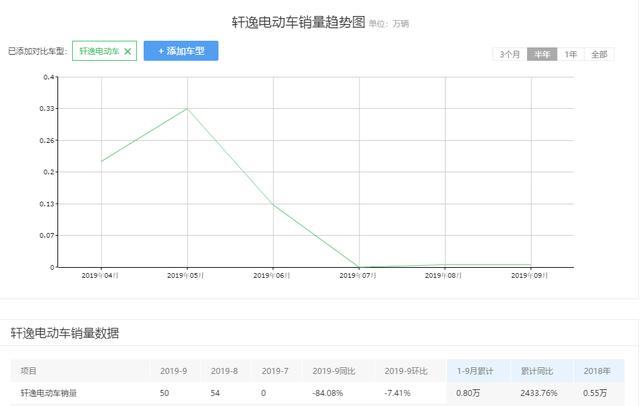640x406 pixels.
Task: Click the 2433.76% cumulative growth cell
Action: click(x=539, y=393)
